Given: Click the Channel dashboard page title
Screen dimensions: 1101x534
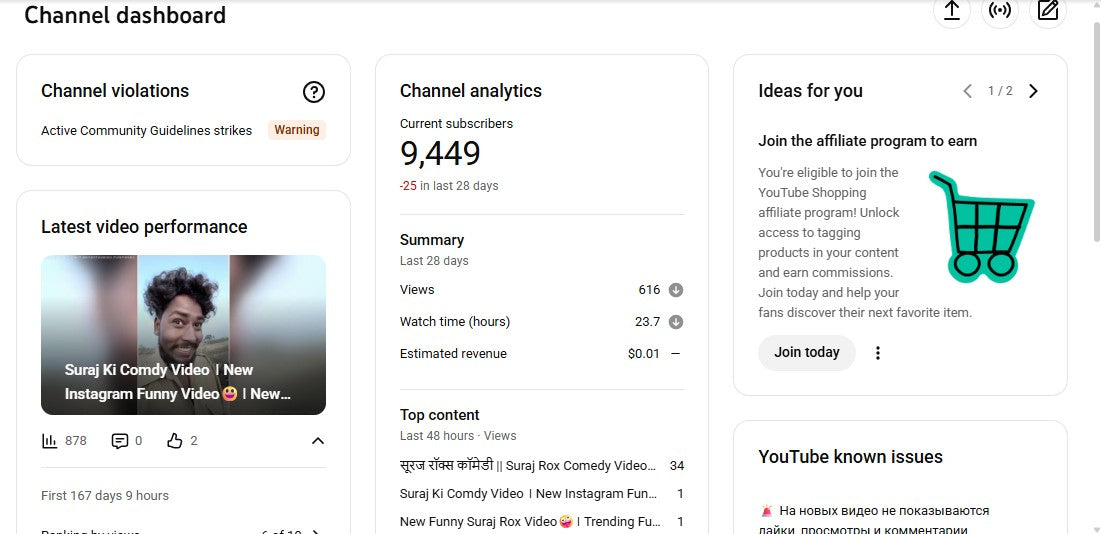Looking at the screenshot, I should [125, 15].
